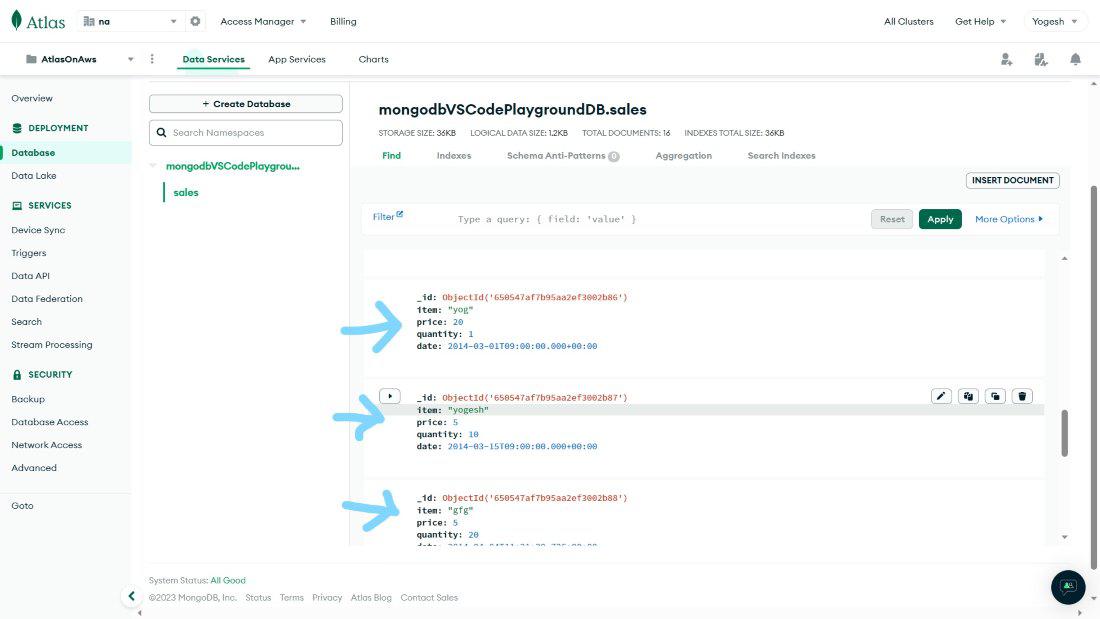Open the project activity feed icon
1100x619 pixels.
[1041, 60]
